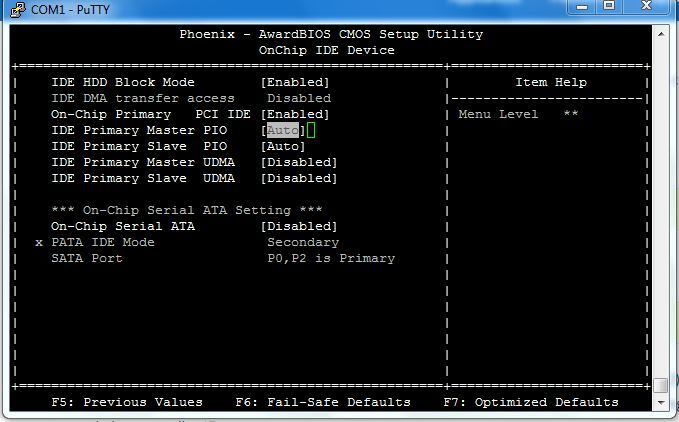Click [Disabled] value of On-Chip Serial ATA
The height and width of the screenshot is (422, 679).
click(x=299, y=226)
